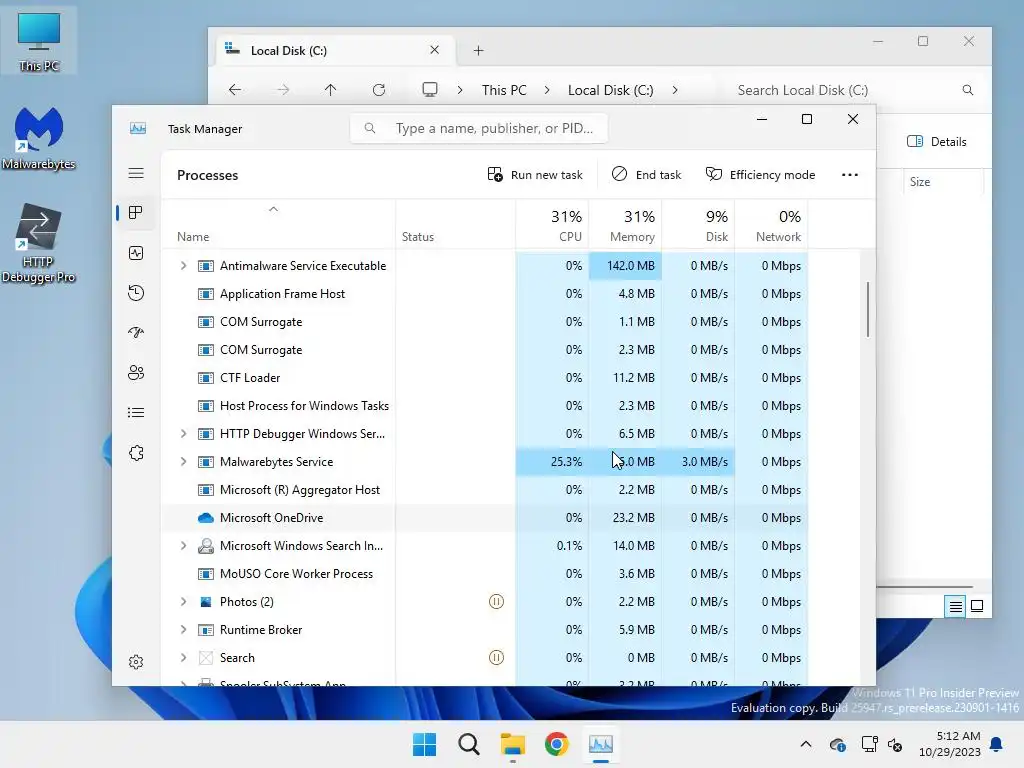The width and height of the screenshot is (1024, 768).
Task: Click Local Disk (C:) breadcrumb segment
Action: coord(611,90)
